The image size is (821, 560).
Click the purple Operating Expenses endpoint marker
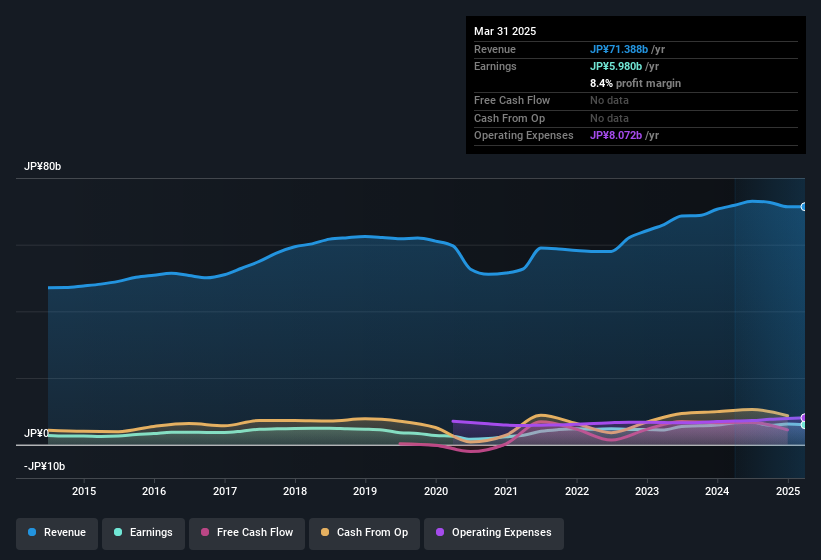point(804,418)
